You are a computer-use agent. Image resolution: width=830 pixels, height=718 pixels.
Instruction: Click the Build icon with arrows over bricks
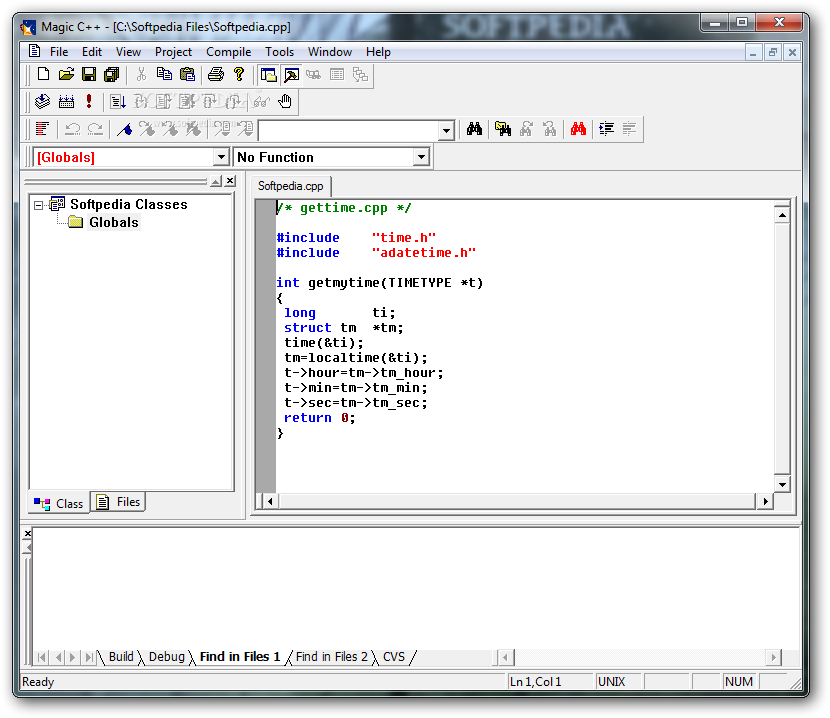(66, 101)
